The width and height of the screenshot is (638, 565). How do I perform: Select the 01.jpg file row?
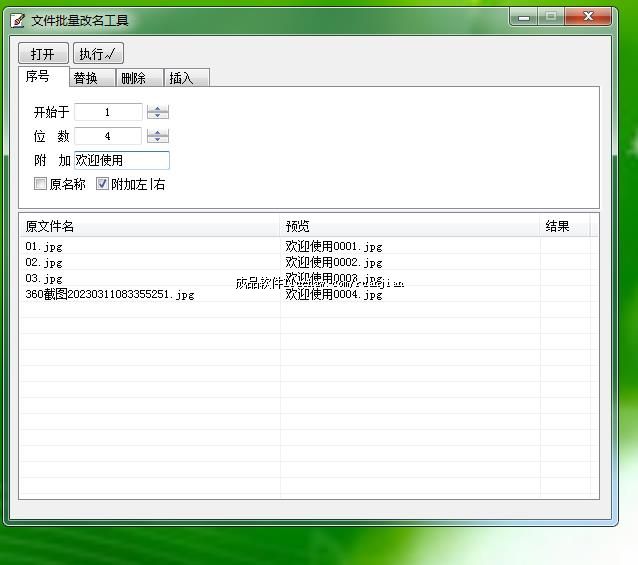pyautogui.click(x=309, y=246)
